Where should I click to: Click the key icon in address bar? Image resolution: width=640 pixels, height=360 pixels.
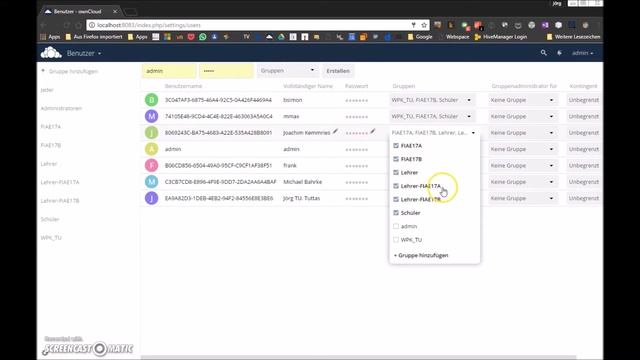coord(413,25)
